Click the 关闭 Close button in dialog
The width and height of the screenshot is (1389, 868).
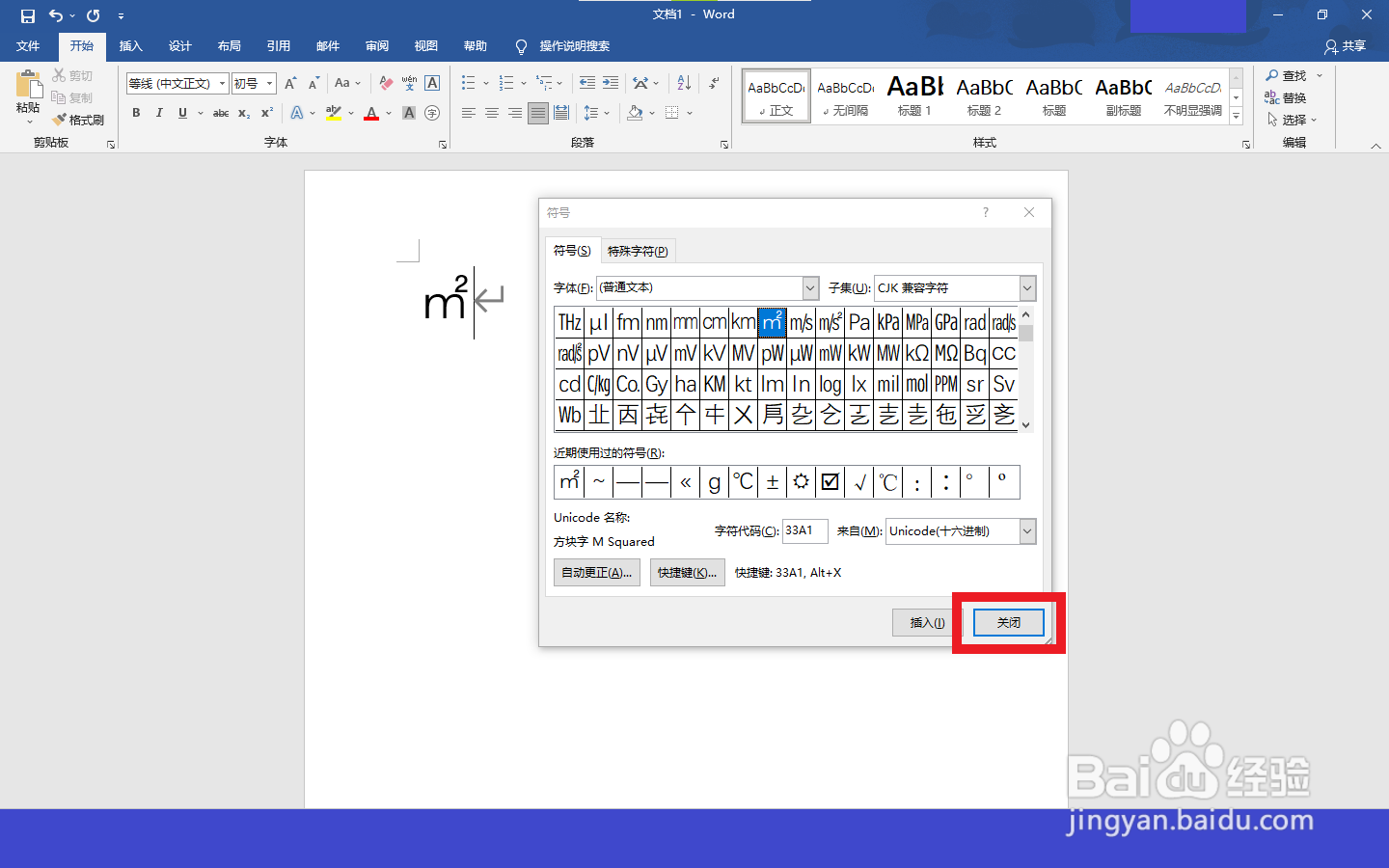click(x=1008, y=622)
